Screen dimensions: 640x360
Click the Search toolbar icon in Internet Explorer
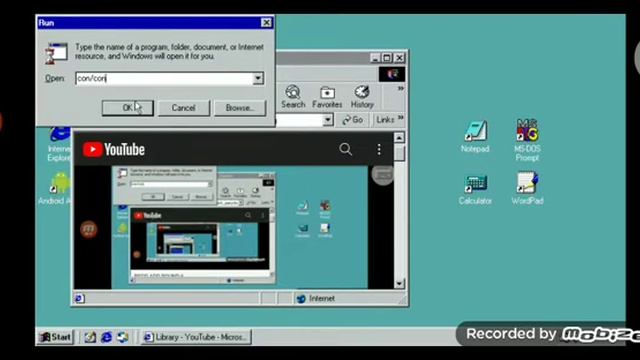[x=293, y=97]
